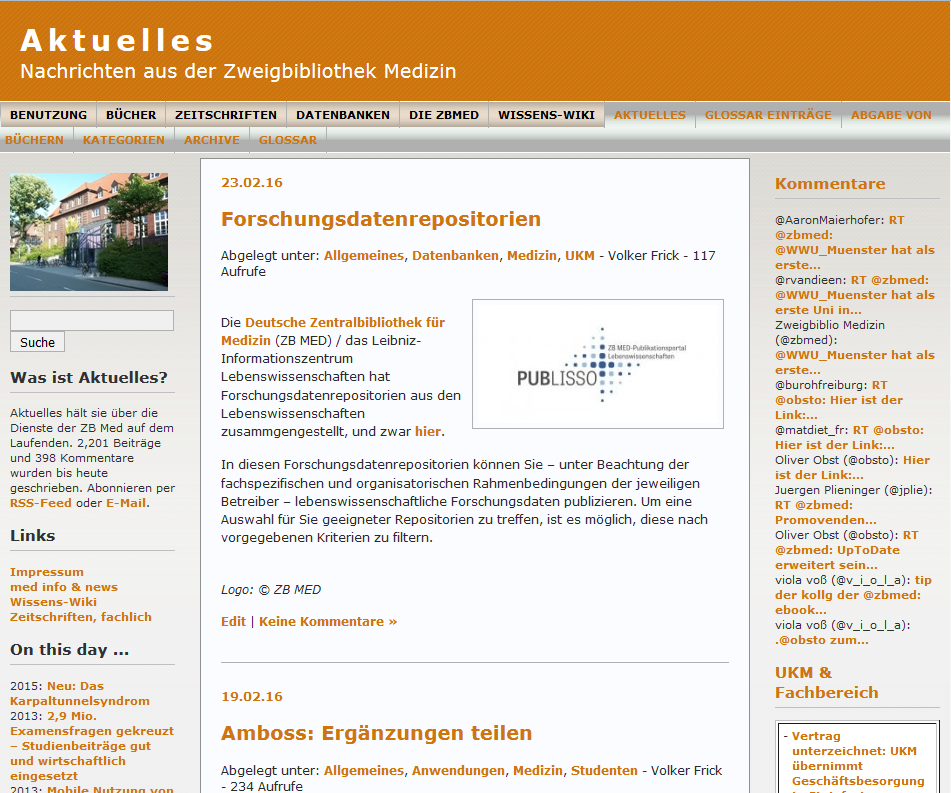Click the Aktuelles site title
Viewport: 951px width, 793px height.
[117, 40]
